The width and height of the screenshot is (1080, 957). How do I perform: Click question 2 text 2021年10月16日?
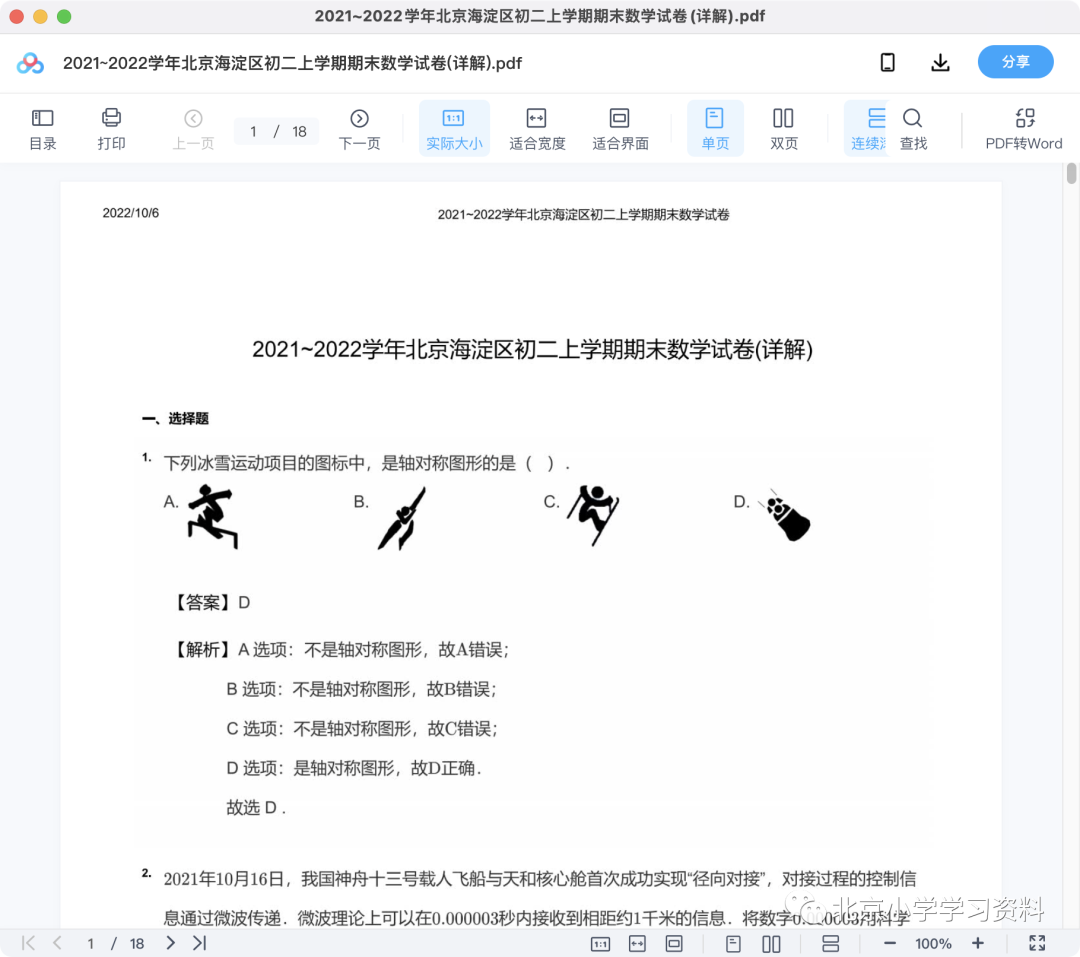point(539,878)
